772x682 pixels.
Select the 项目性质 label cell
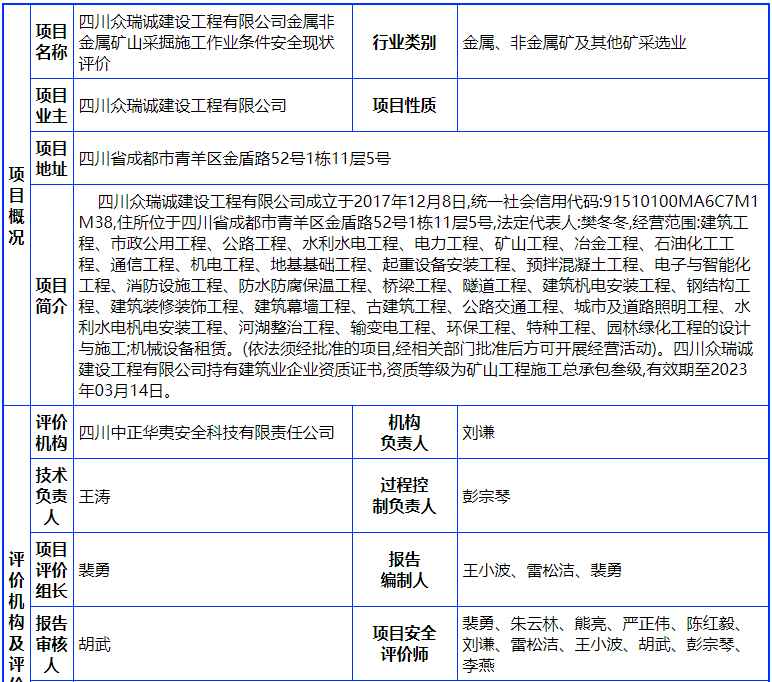[x=405, y=105]
